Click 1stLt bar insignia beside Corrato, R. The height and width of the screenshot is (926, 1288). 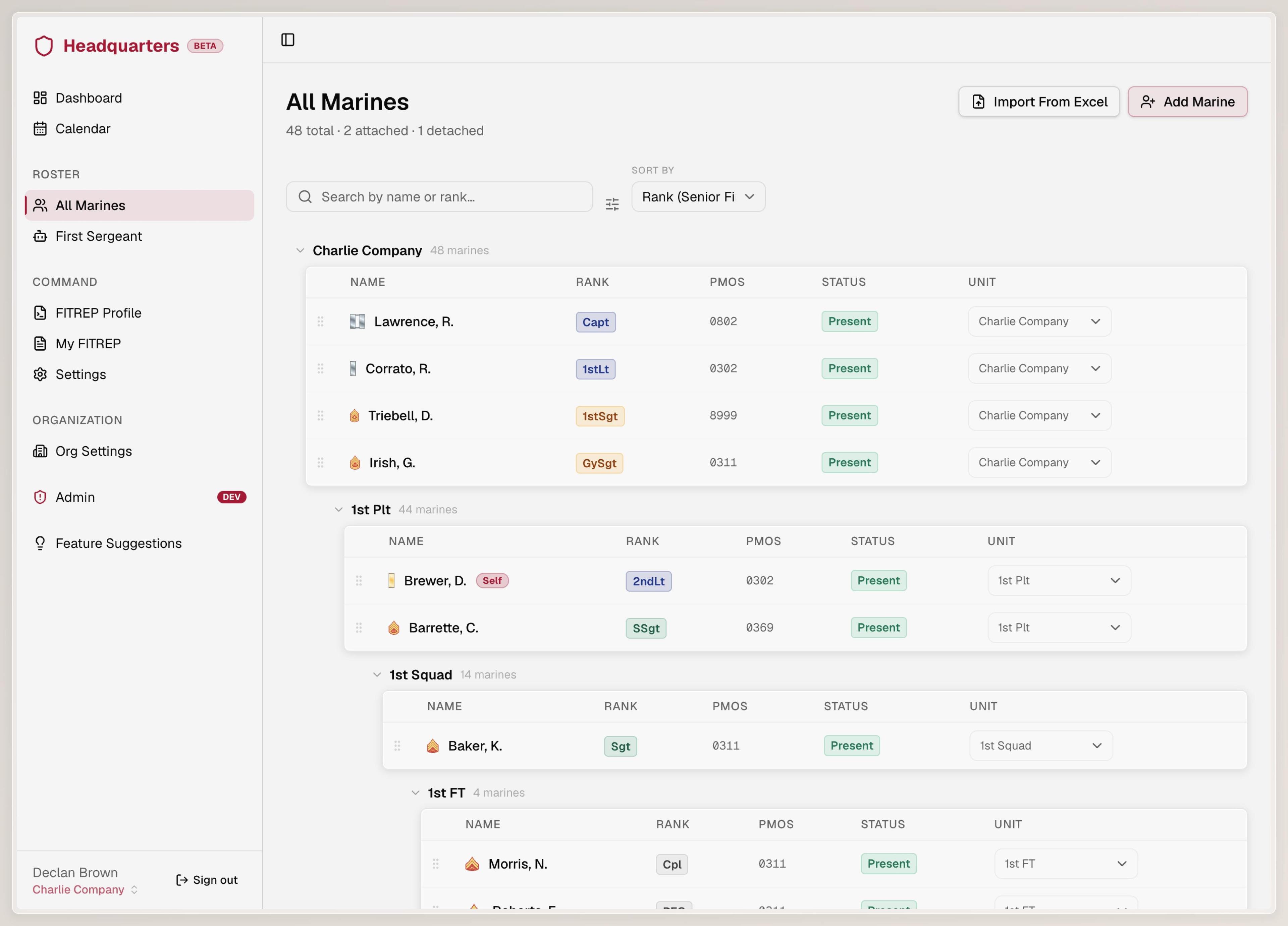(353, 368)
